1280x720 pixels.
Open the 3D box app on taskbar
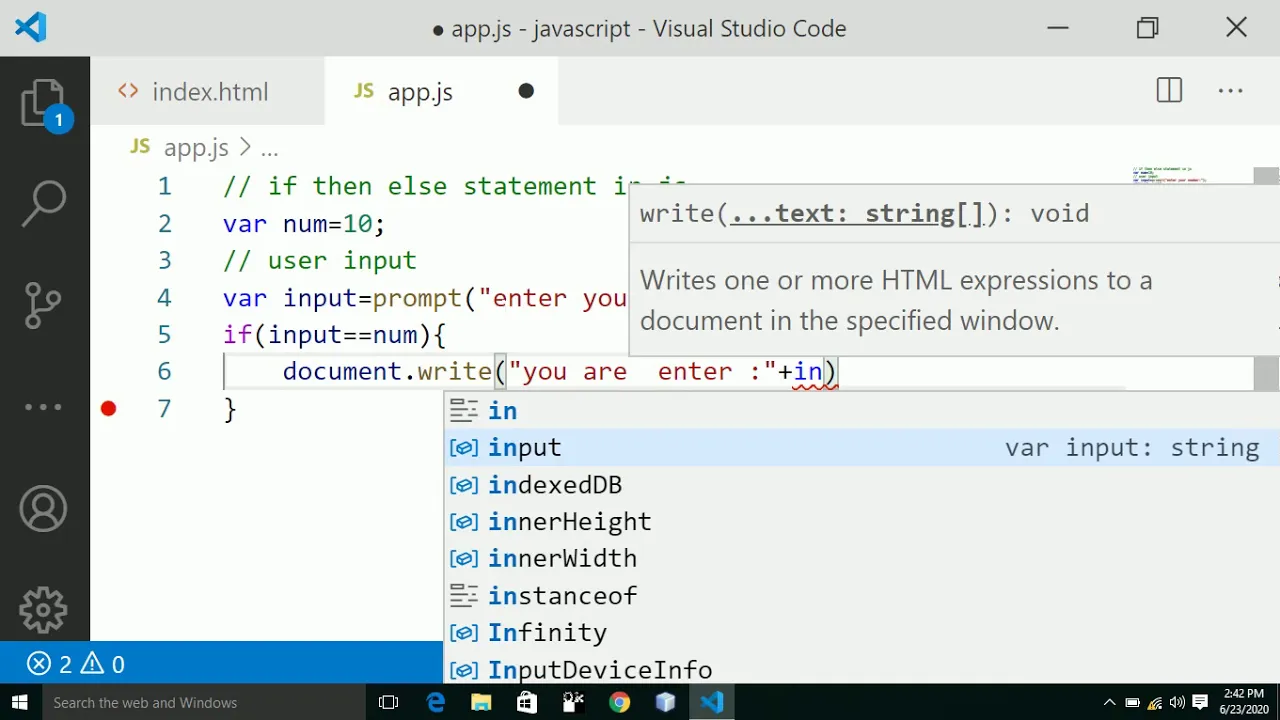665,702
